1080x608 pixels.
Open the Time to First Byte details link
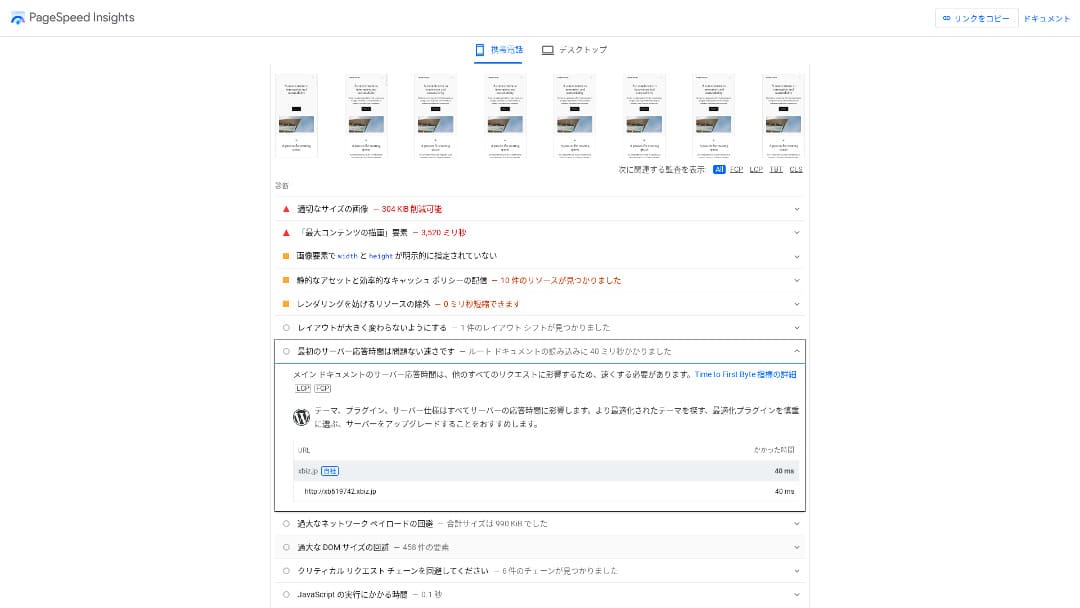coord(745,374)
